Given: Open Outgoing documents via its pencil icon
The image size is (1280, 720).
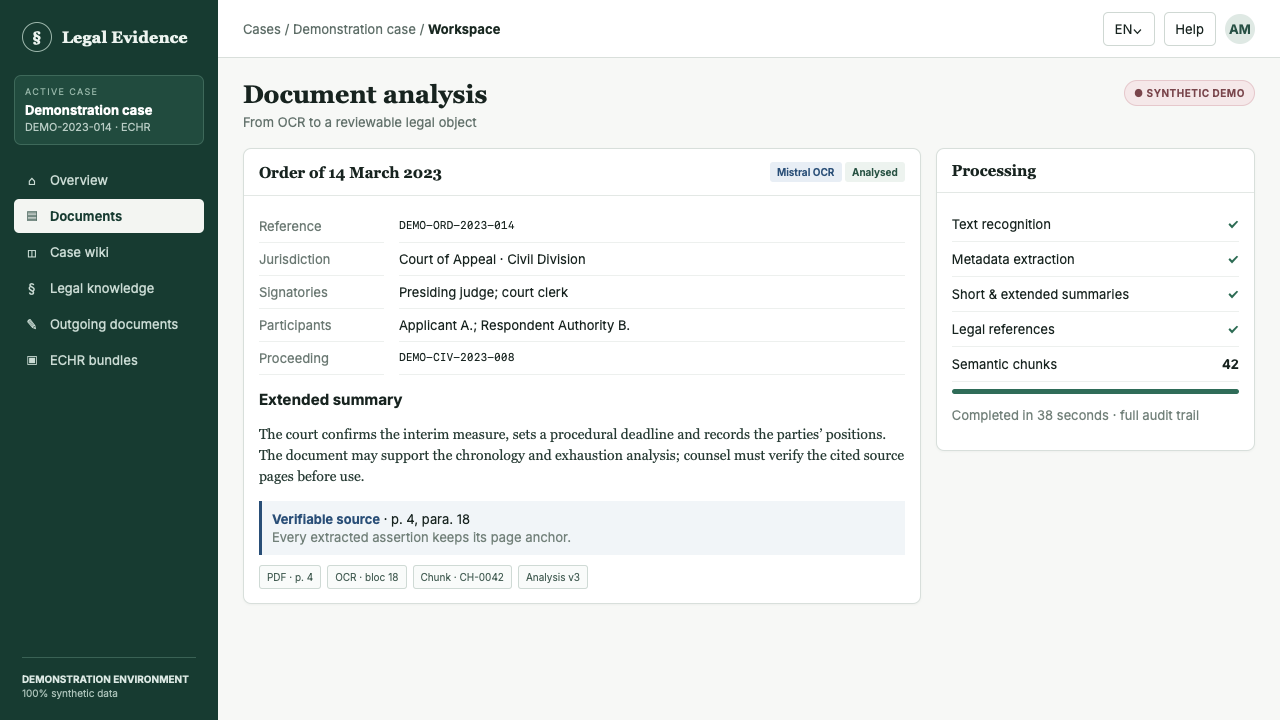Looking at the screenshot, I should coord(32,325).
